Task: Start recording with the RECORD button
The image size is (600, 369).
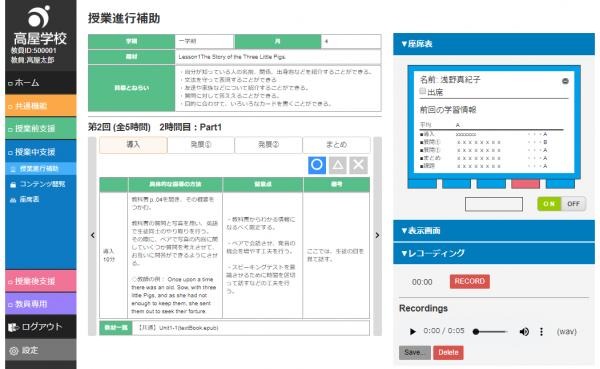Action: point(470,281)
